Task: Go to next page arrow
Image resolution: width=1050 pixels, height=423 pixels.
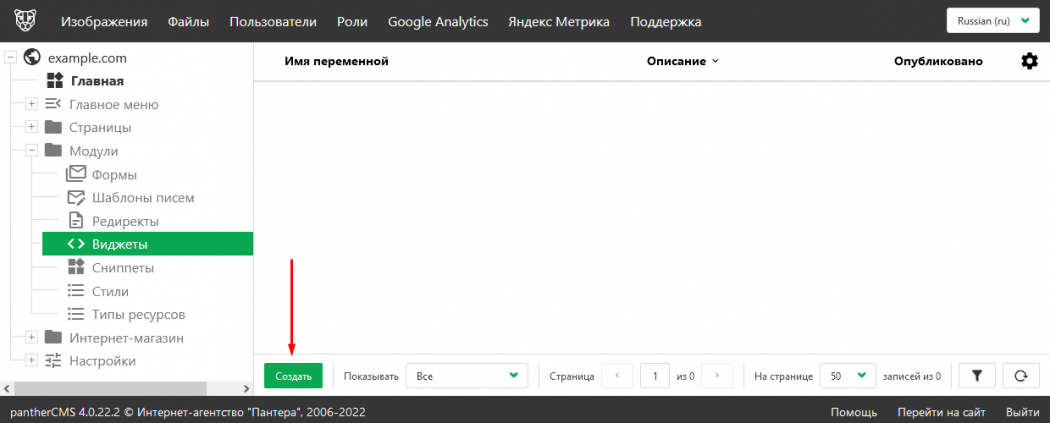Action: 717,376
